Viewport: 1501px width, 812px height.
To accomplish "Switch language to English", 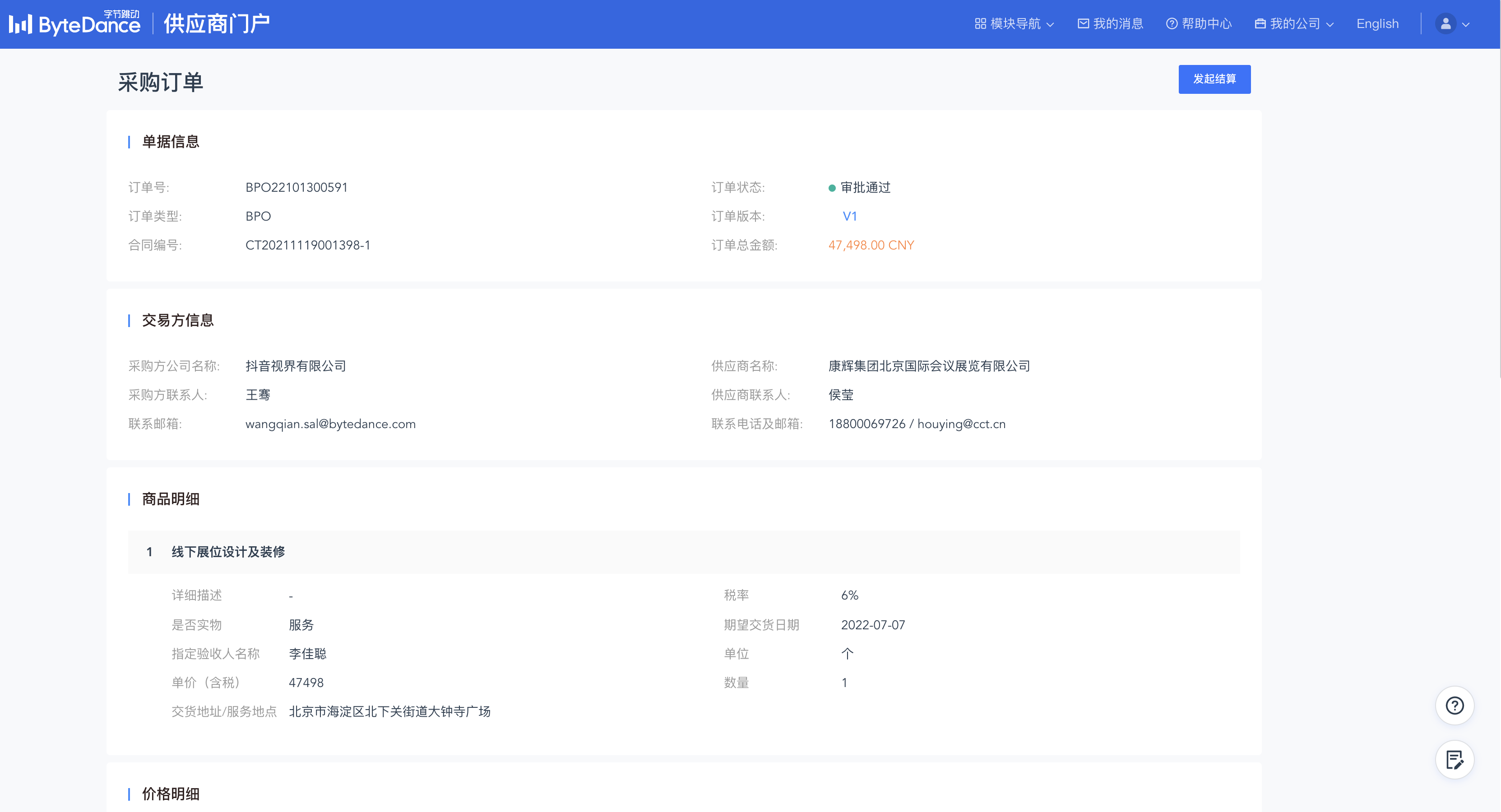I will coord(1377,24).
